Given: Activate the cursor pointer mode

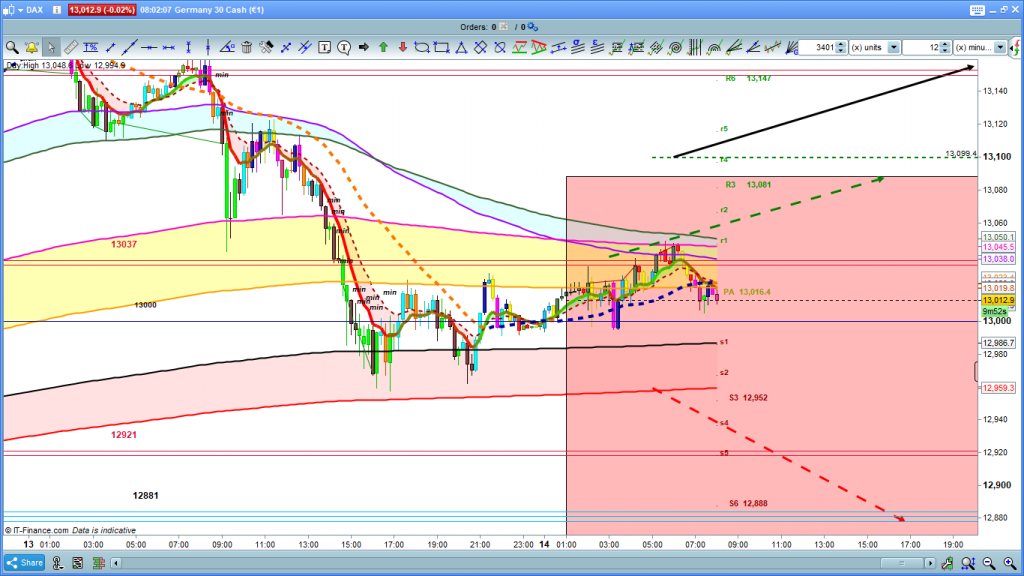Looking at the screenshot, I should click(51, 47).
